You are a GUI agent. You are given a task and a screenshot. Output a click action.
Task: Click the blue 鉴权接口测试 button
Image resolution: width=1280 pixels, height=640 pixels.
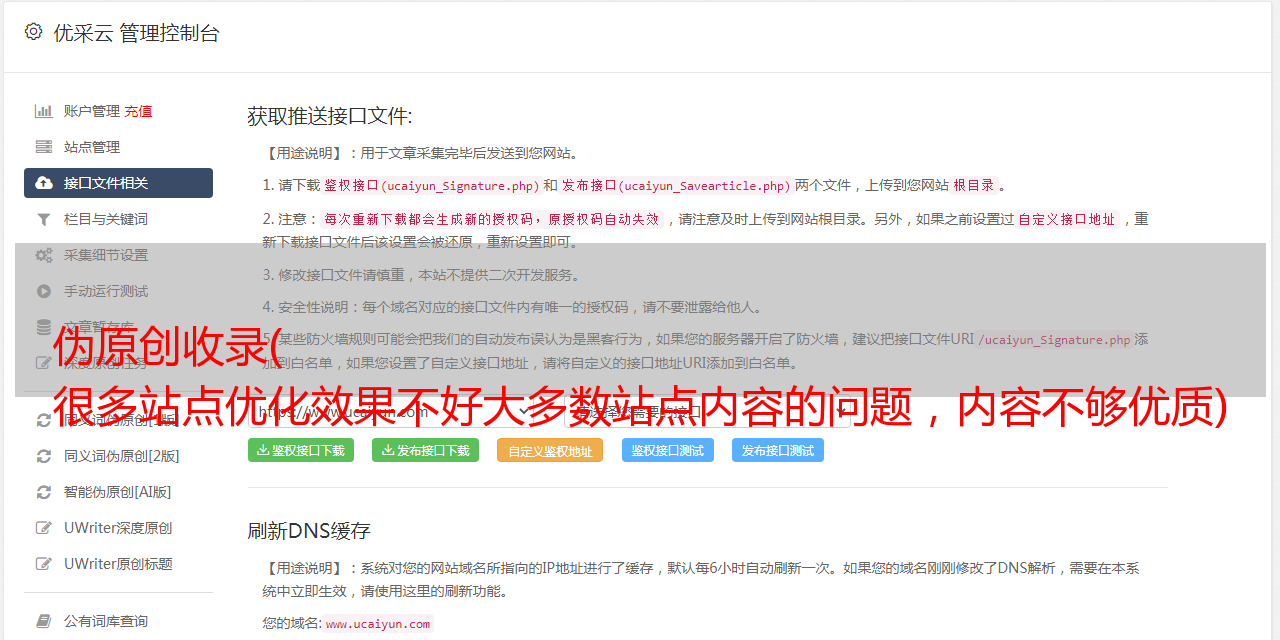tap(668, 450)
